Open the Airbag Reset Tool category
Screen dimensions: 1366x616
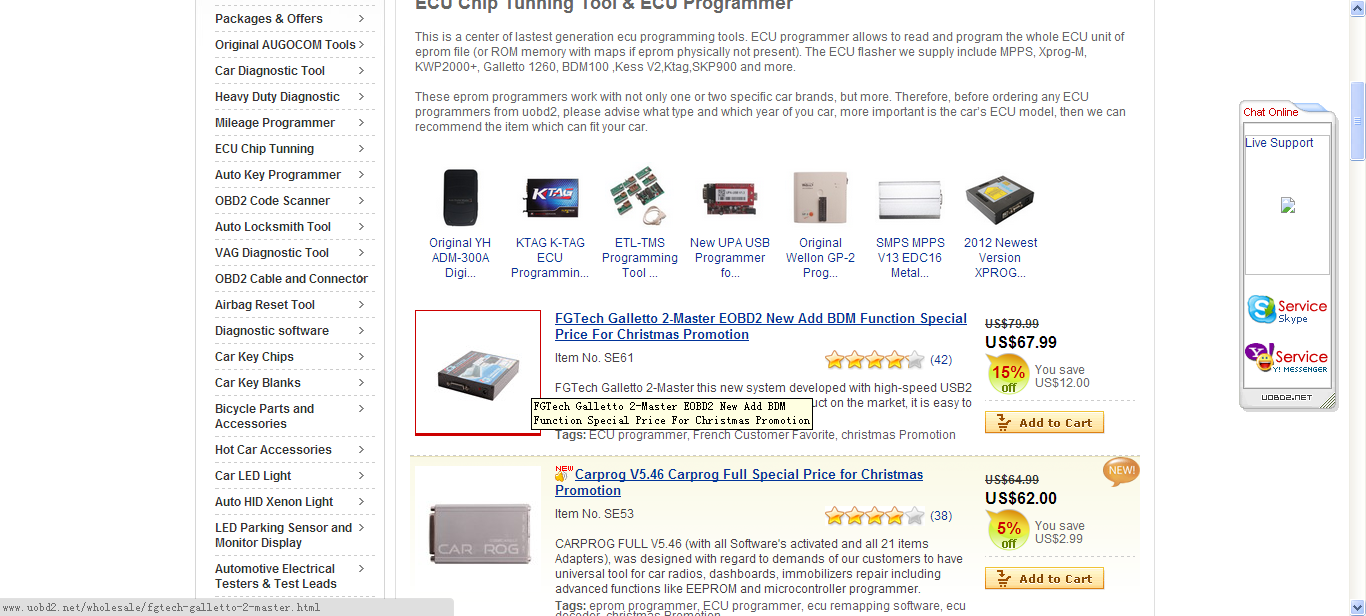[265, 305]
